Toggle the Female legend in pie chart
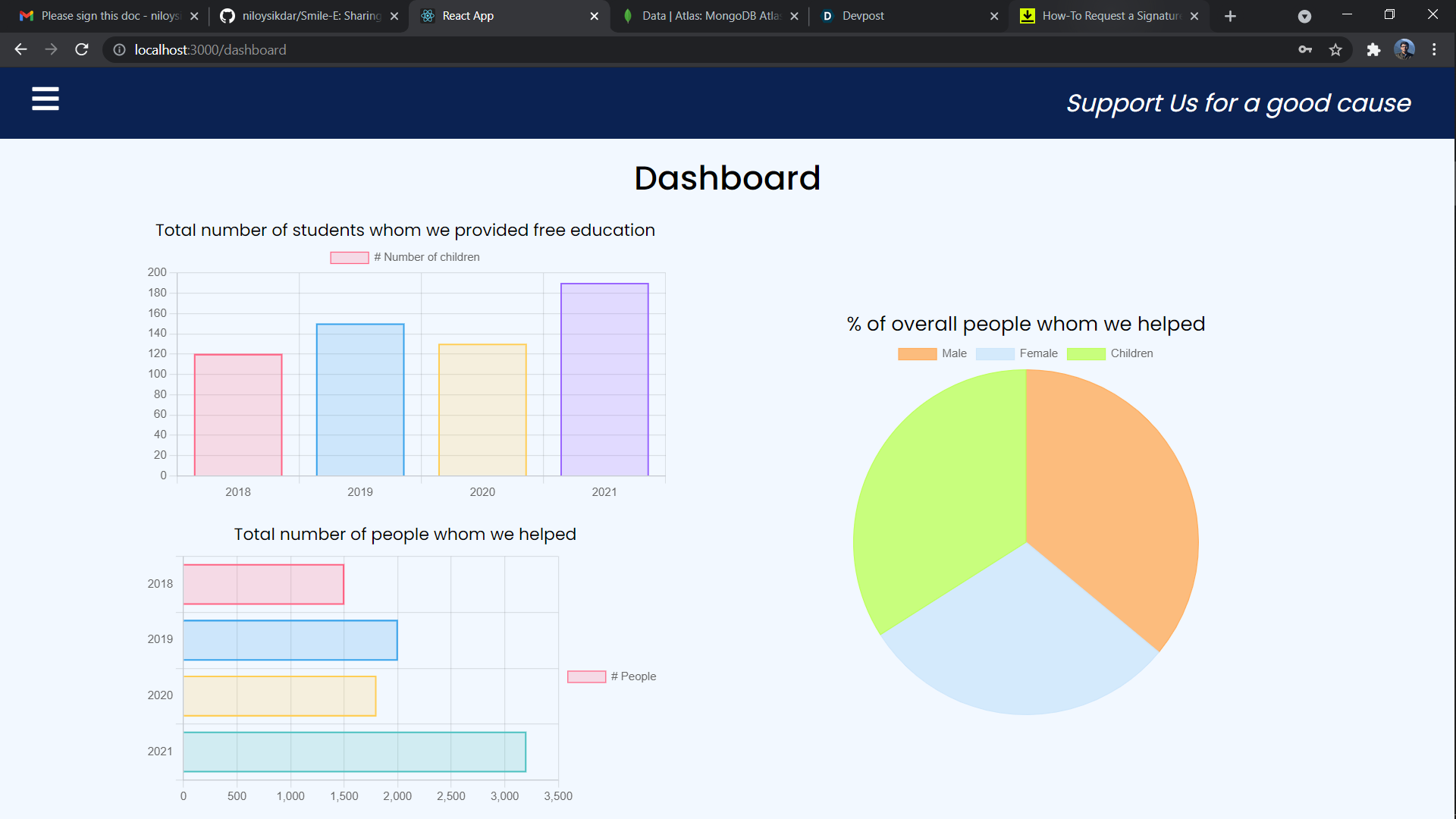This screenshot has width=1456, height=819. coord(1017,353)
